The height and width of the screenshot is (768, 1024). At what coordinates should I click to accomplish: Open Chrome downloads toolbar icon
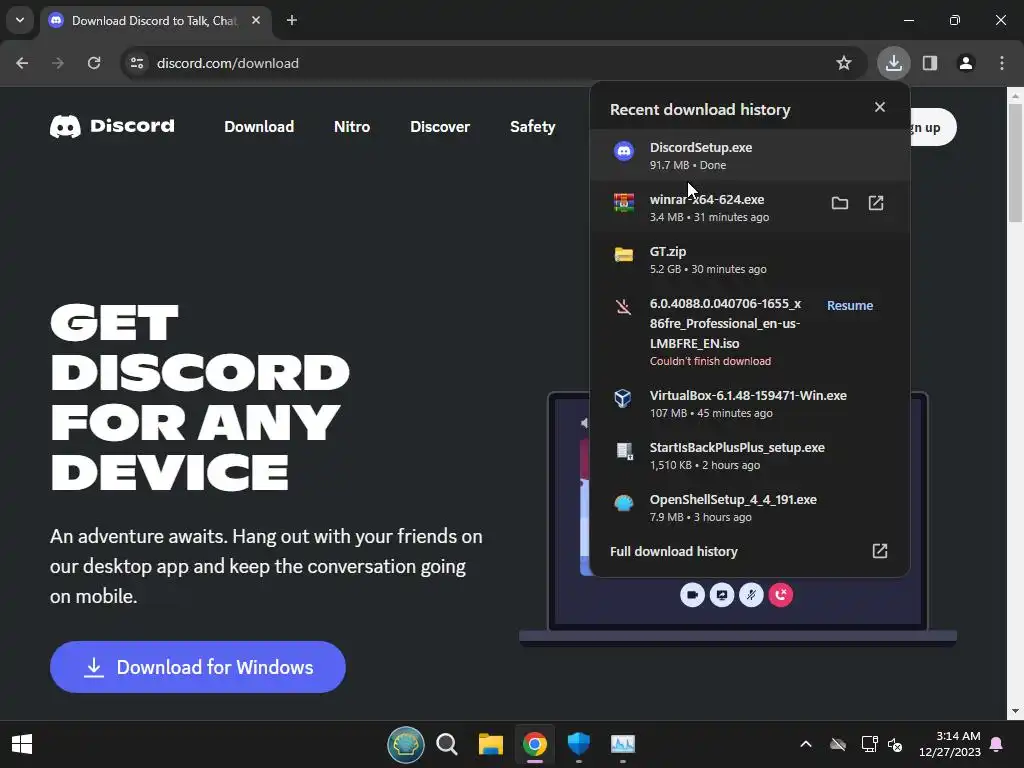click(893, 63)
